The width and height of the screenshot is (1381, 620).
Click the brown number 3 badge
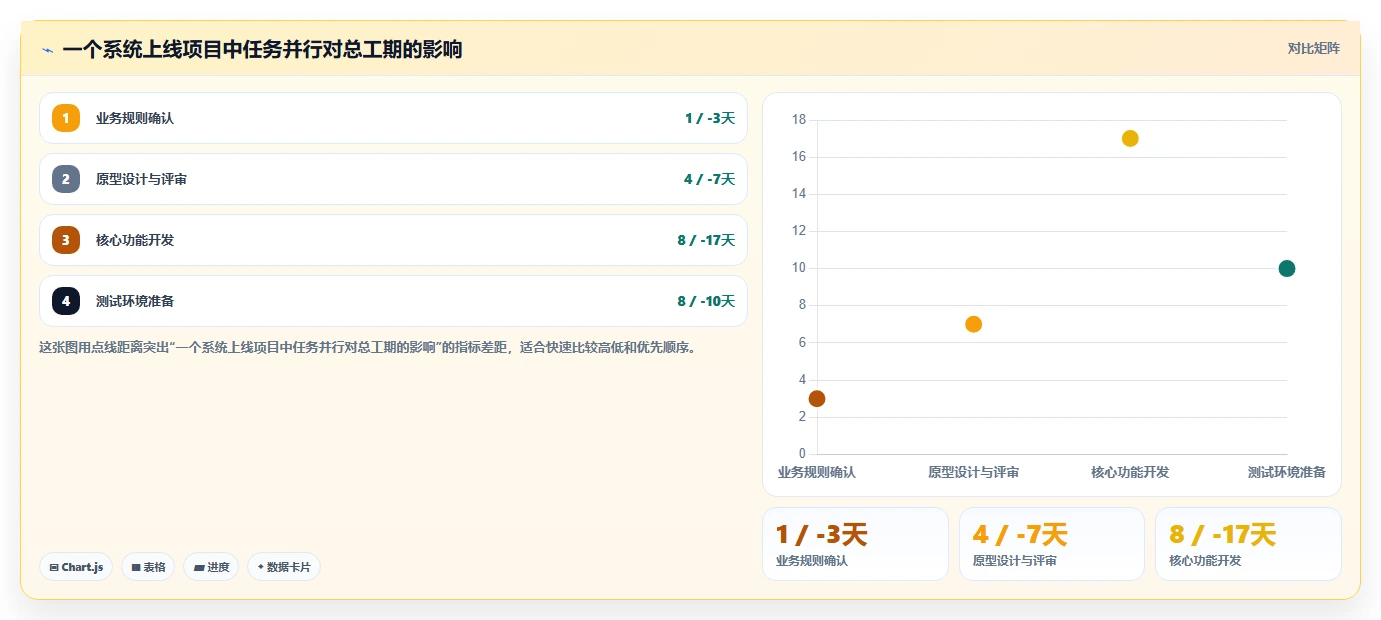click(66, 240)
